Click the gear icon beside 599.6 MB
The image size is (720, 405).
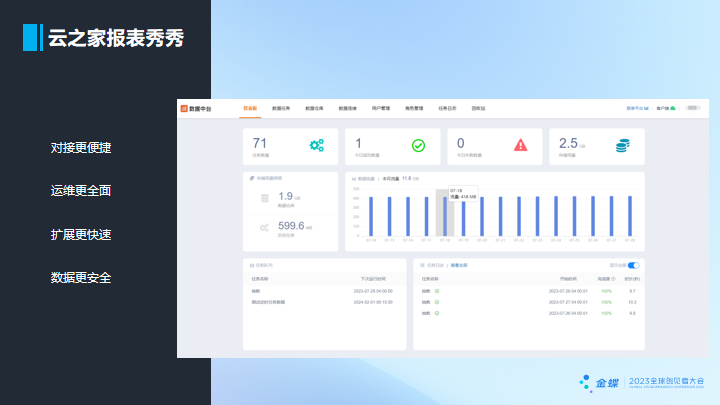[265, 227]
